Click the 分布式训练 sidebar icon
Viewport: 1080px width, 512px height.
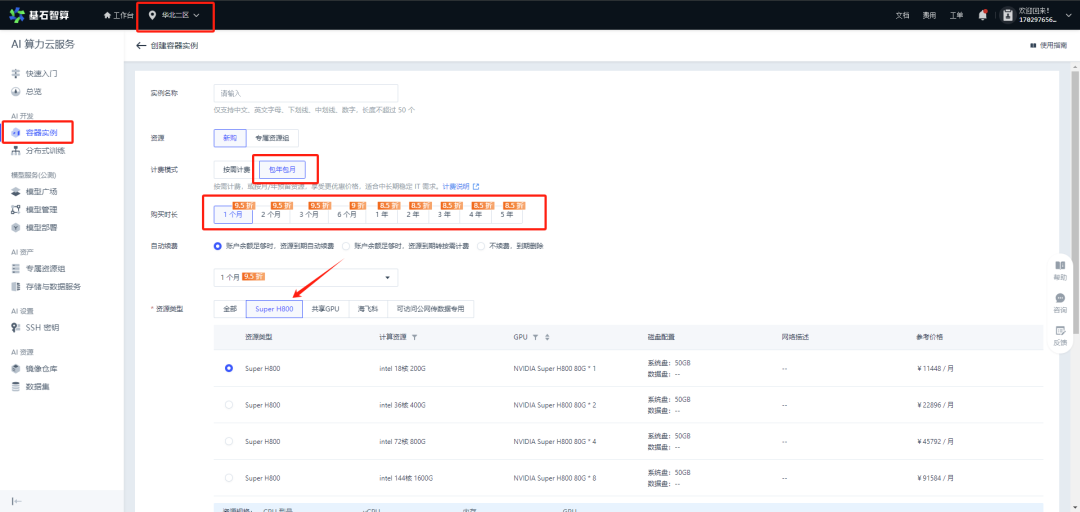[16, 150]
